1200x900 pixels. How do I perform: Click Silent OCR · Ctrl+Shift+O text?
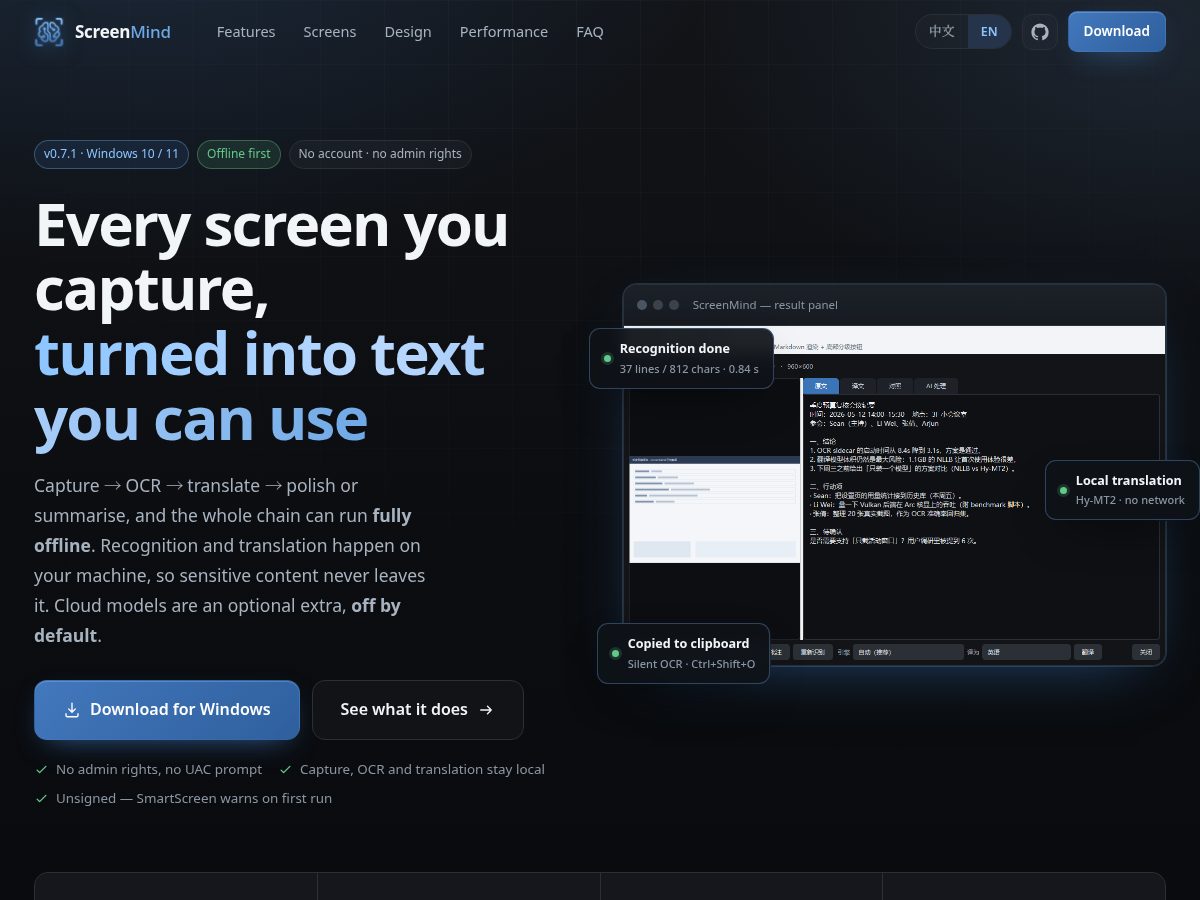[x=692, y=664]
